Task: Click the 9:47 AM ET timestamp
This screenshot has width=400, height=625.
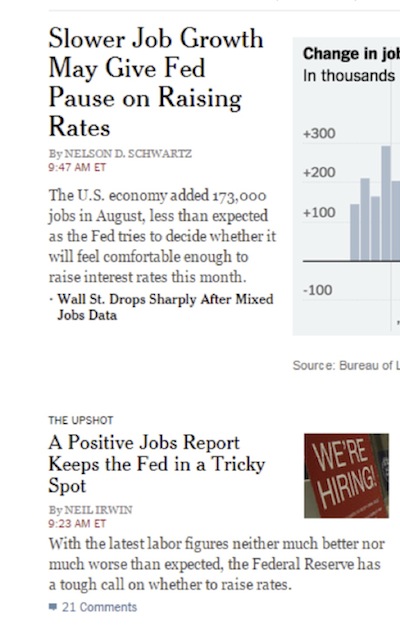Action: [x=77, y=167]
